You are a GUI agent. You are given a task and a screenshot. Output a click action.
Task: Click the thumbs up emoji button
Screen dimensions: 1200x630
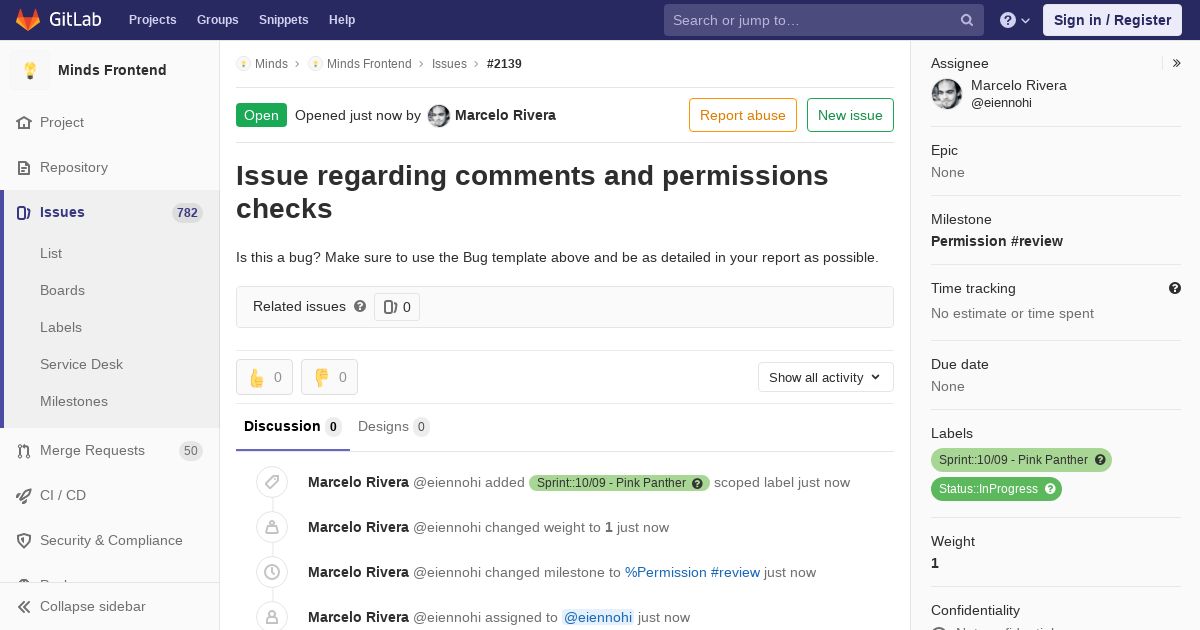click(x=264, y=377)
